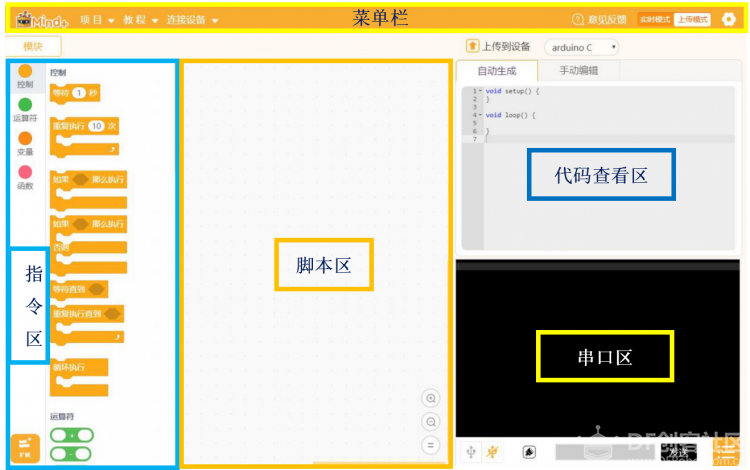
Task: Zoom out on the script workspace
Action: 430,422
